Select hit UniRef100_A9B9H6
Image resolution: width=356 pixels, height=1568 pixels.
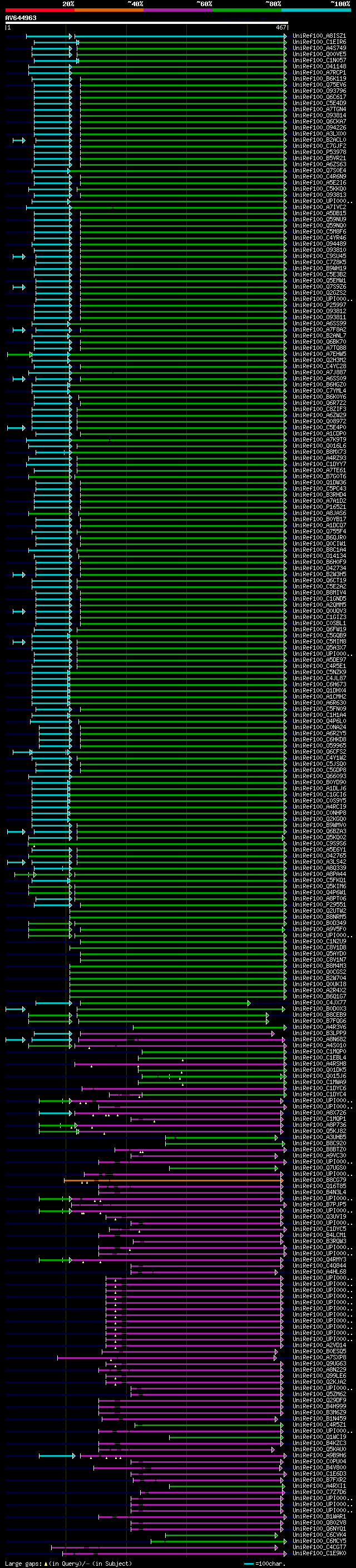tap(319, 1456)
